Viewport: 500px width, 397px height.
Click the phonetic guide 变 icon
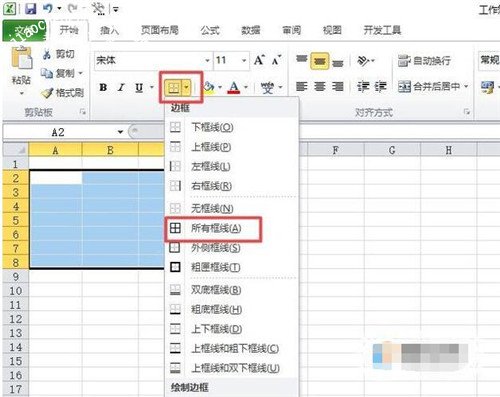click(267, 88)
